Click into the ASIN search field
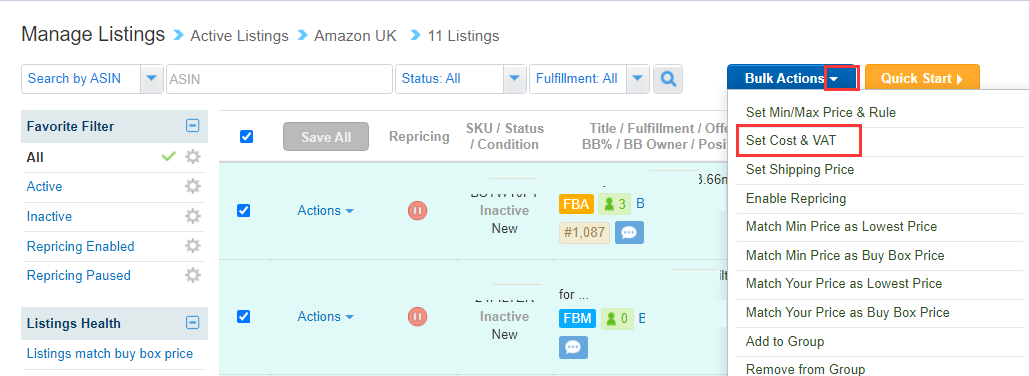Image resolution: width=1029 pixels, height=376 pixels. [x=280, y=79]
